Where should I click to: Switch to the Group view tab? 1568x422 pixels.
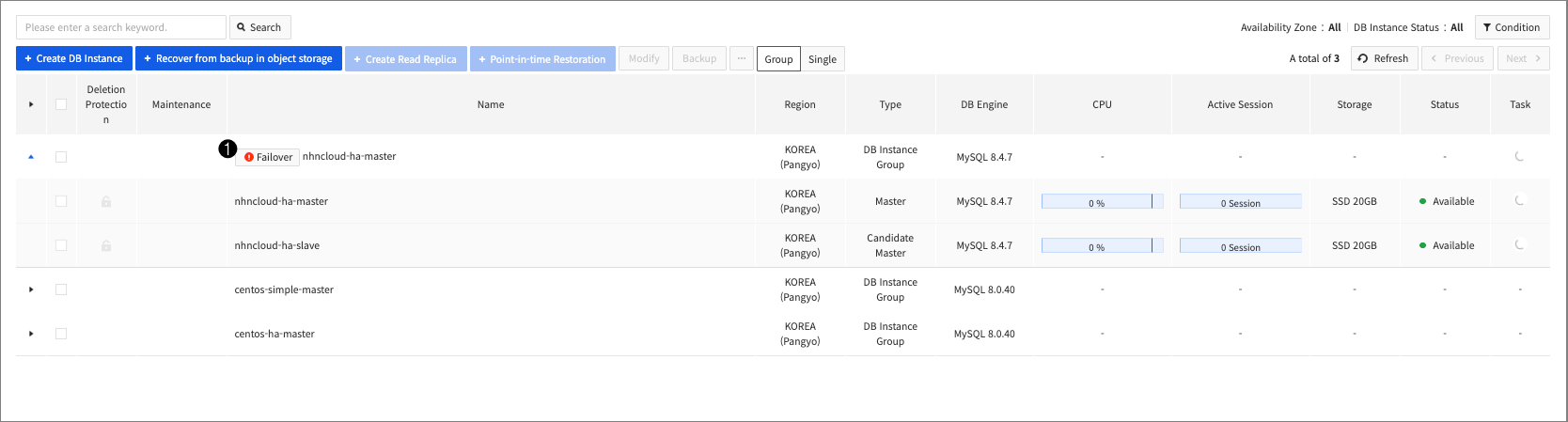778,59
